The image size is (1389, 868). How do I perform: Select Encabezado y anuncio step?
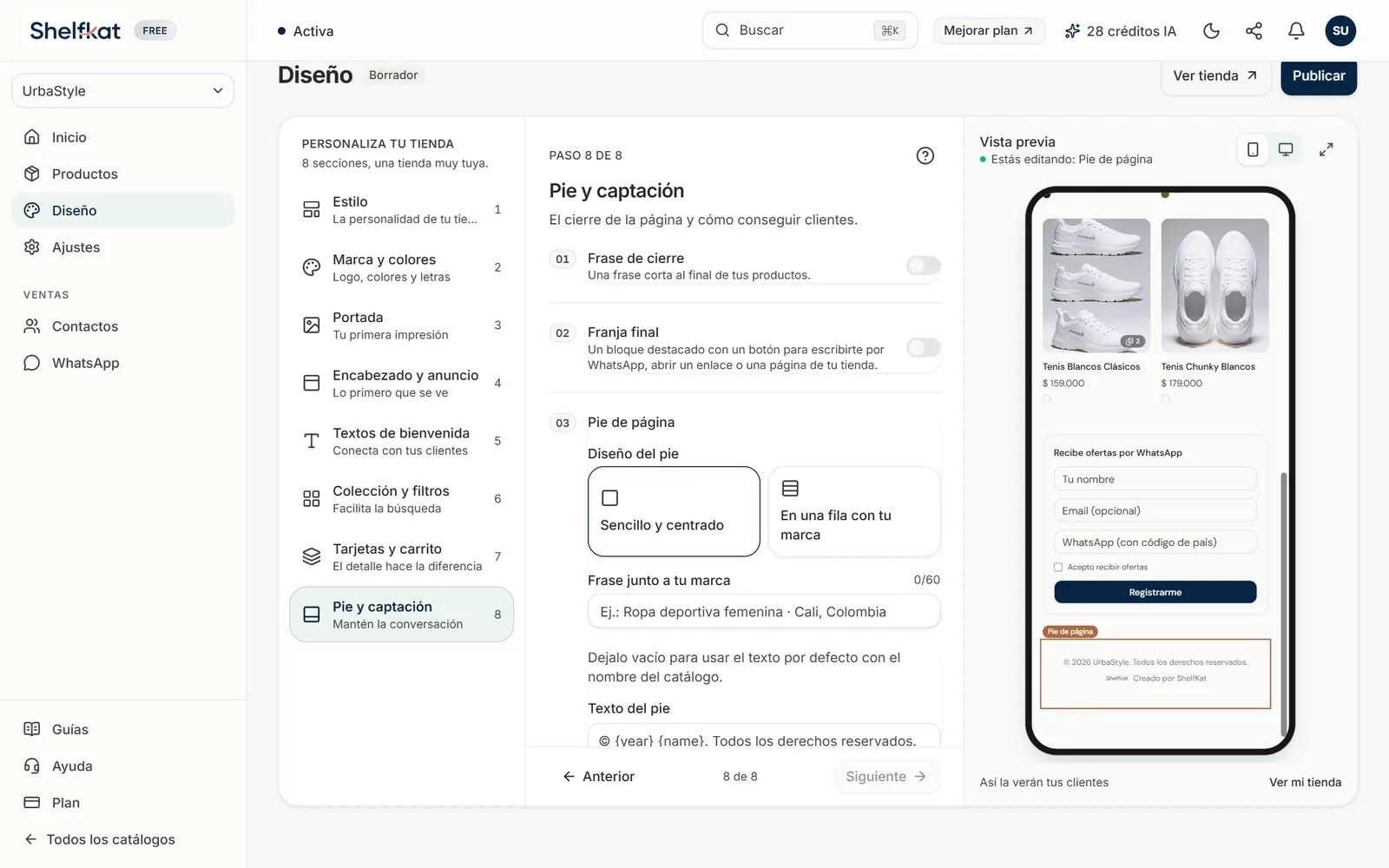pos(401,383)
